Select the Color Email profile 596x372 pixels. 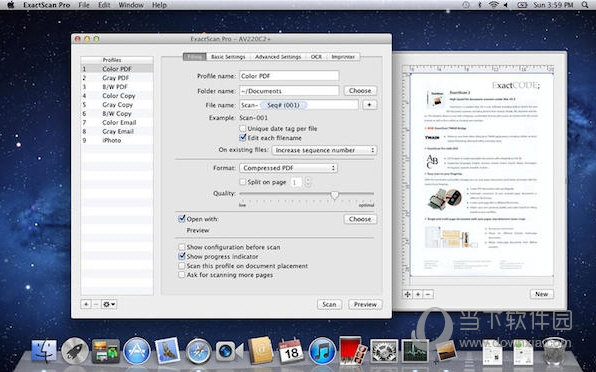pyautogui.click(x=117, y=122)
